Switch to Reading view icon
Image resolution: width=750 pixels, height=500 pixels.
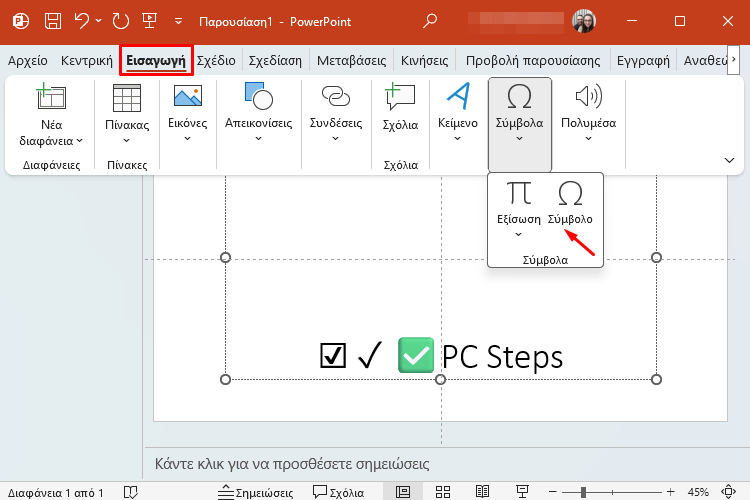pyautogui.click(x=482, y=492)
